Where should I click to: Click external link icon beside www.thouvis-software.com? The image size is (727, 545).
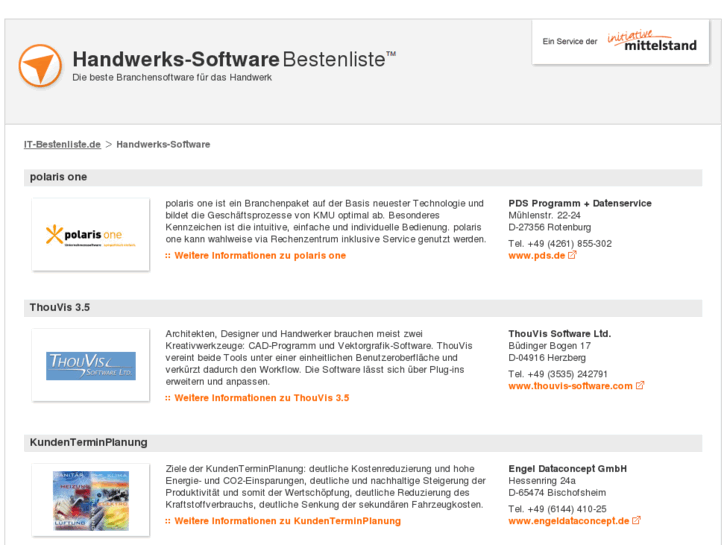coord(640,385)
